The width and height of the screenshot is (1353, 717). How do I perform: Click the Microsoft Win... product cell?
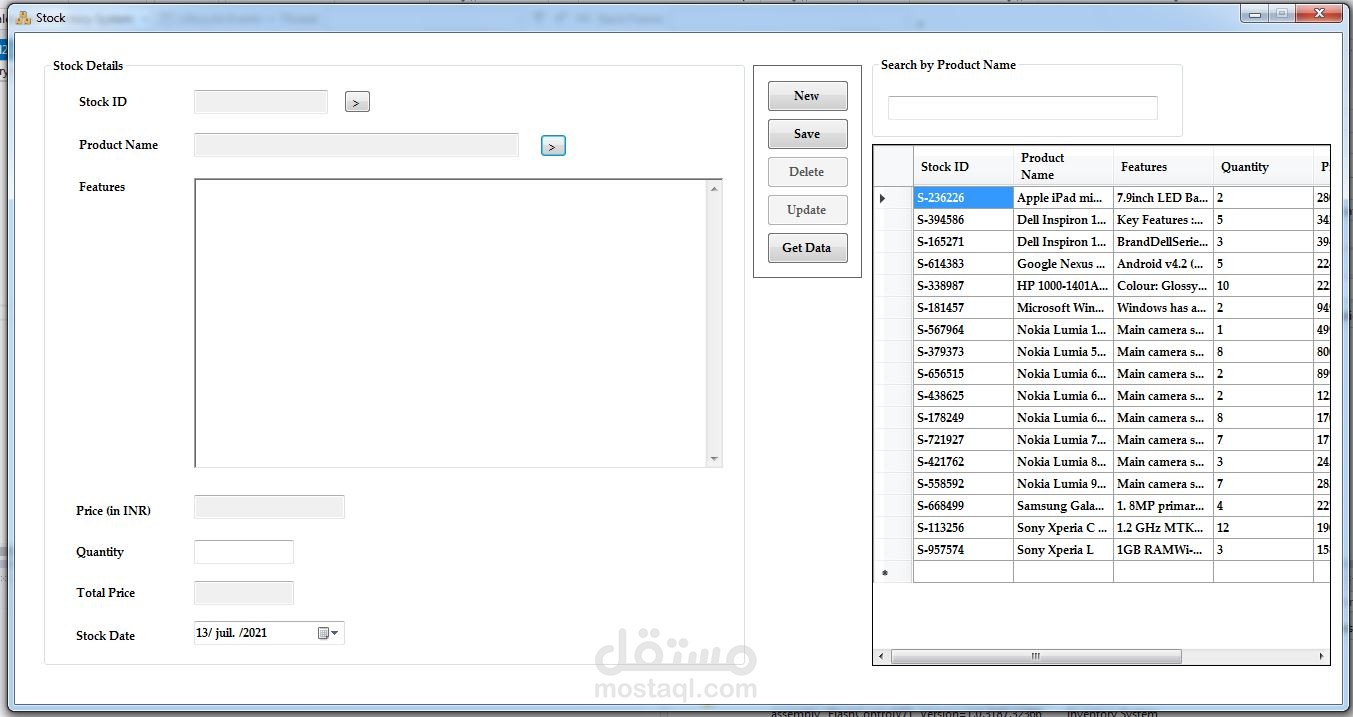click(x=1063, y=308)
